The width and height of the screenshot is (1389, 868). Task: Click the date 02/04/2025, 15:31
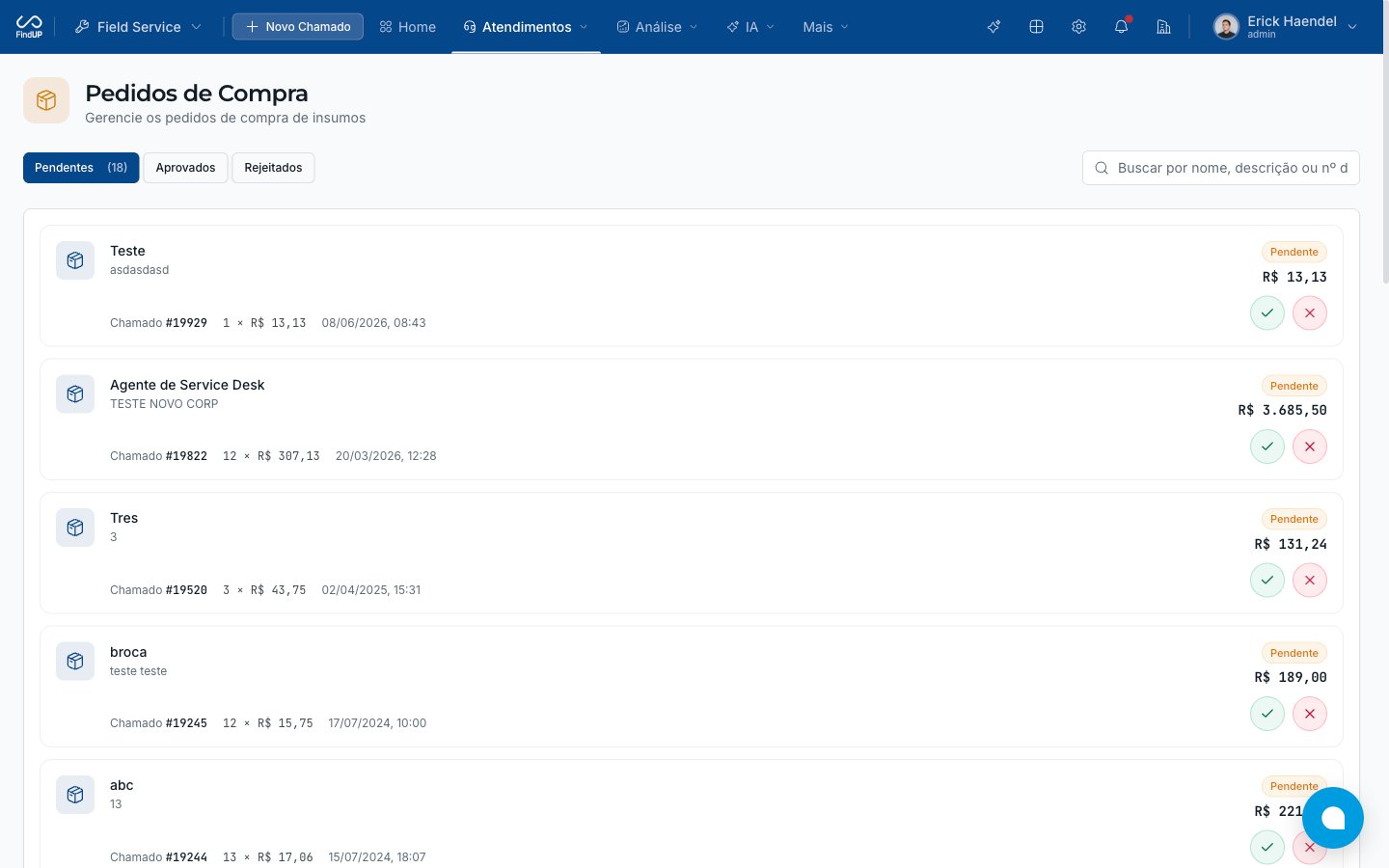pos(371,590)
